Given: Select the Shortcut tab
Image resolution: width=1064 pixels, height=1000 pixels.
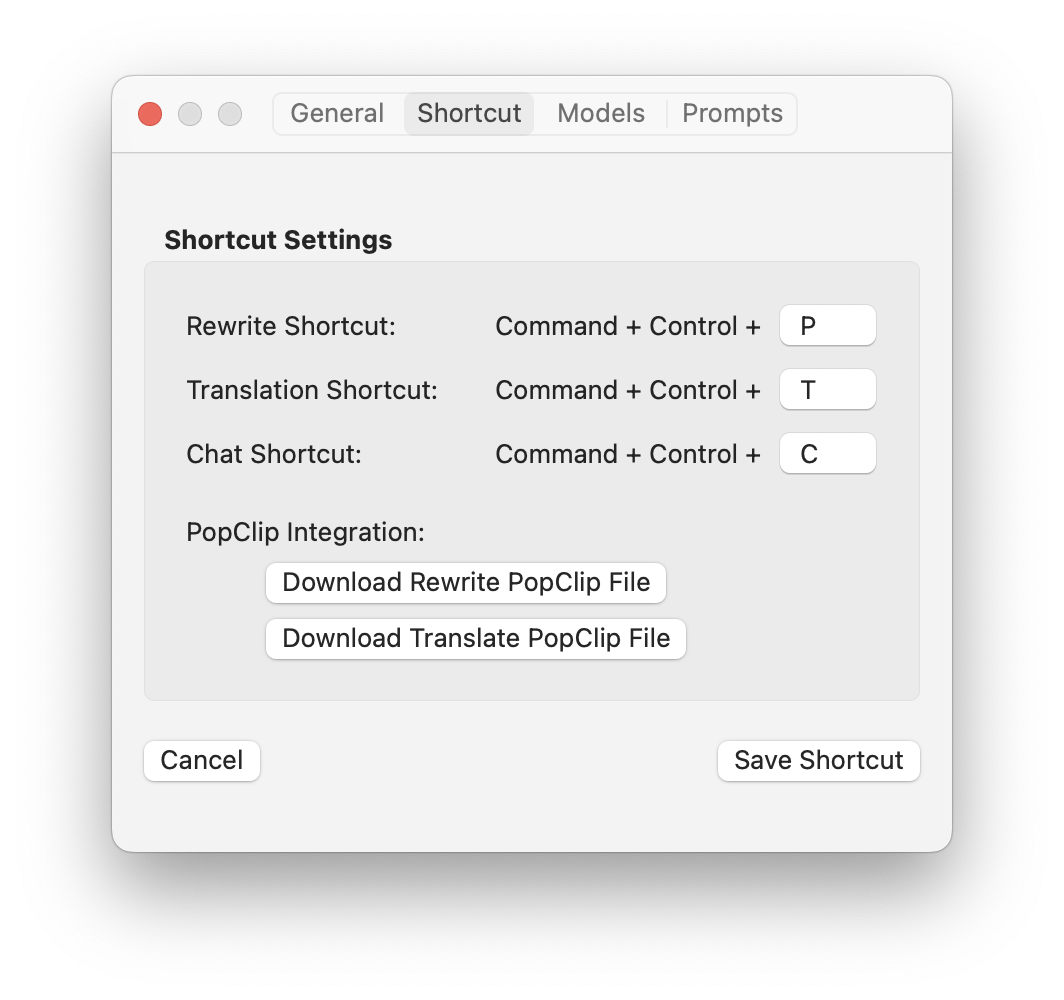Looking at the screenshot, I should 469,114.
